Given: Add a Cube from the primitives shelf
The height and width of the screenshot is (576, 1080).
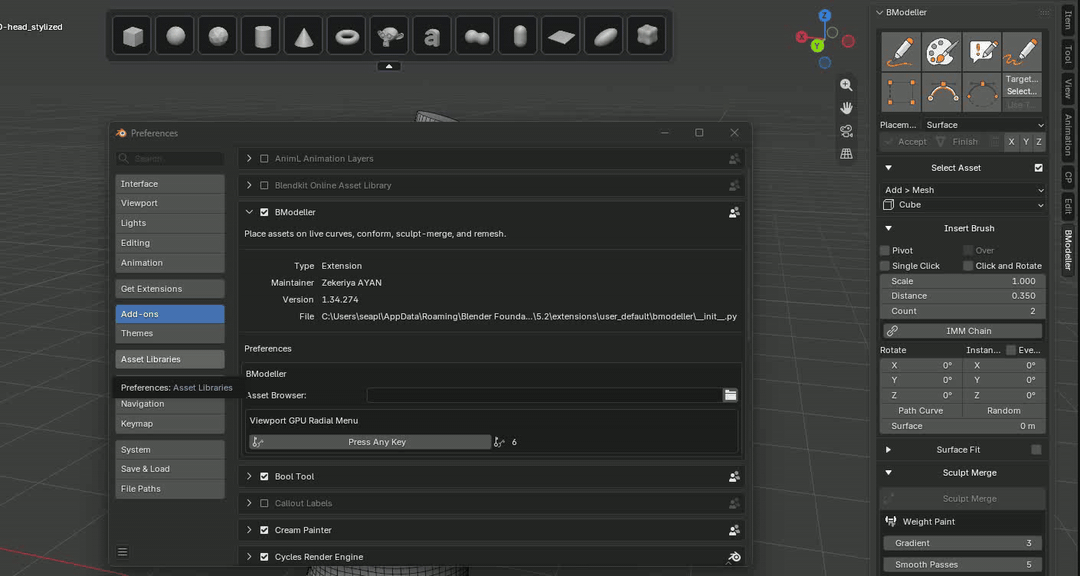Looking at the screenshot, I should click(132, 36).
